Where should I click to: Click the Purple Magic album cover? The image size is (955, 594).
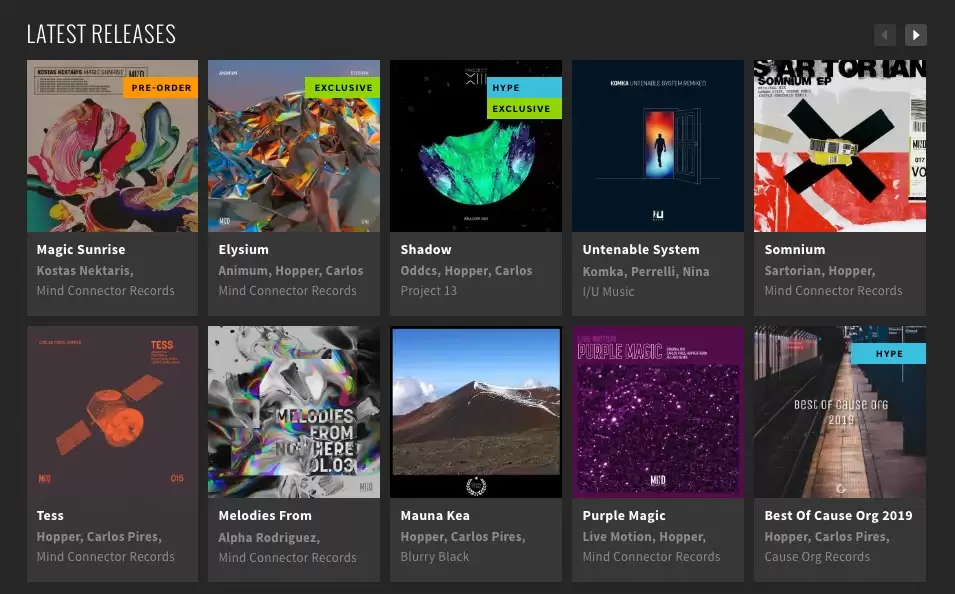658,412
